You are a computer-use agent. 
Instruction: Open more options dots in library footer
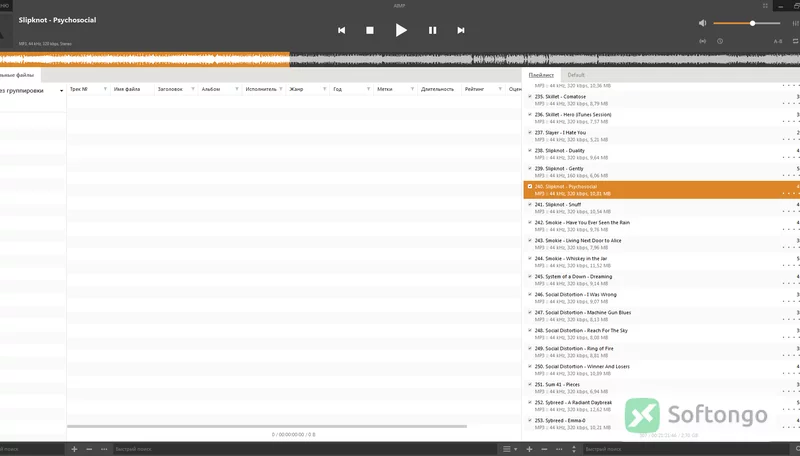pos(104,449)
